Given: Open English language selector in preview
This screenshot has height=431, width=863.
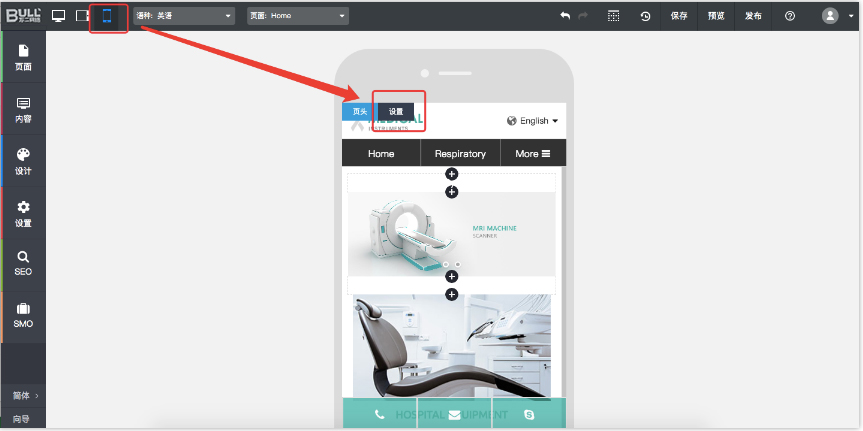Looking at the screenshot, I should [533, 121].
